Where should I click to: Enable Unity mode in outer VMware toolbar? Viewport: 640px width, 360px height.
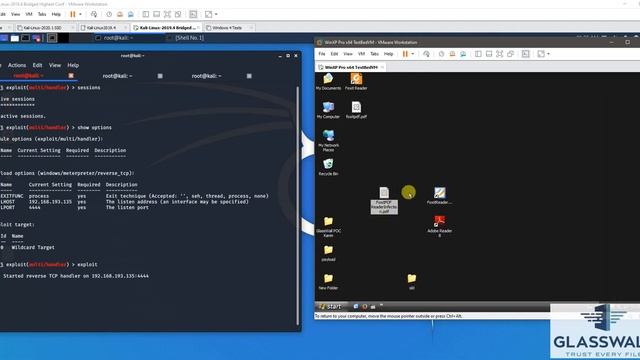[178, 14]
